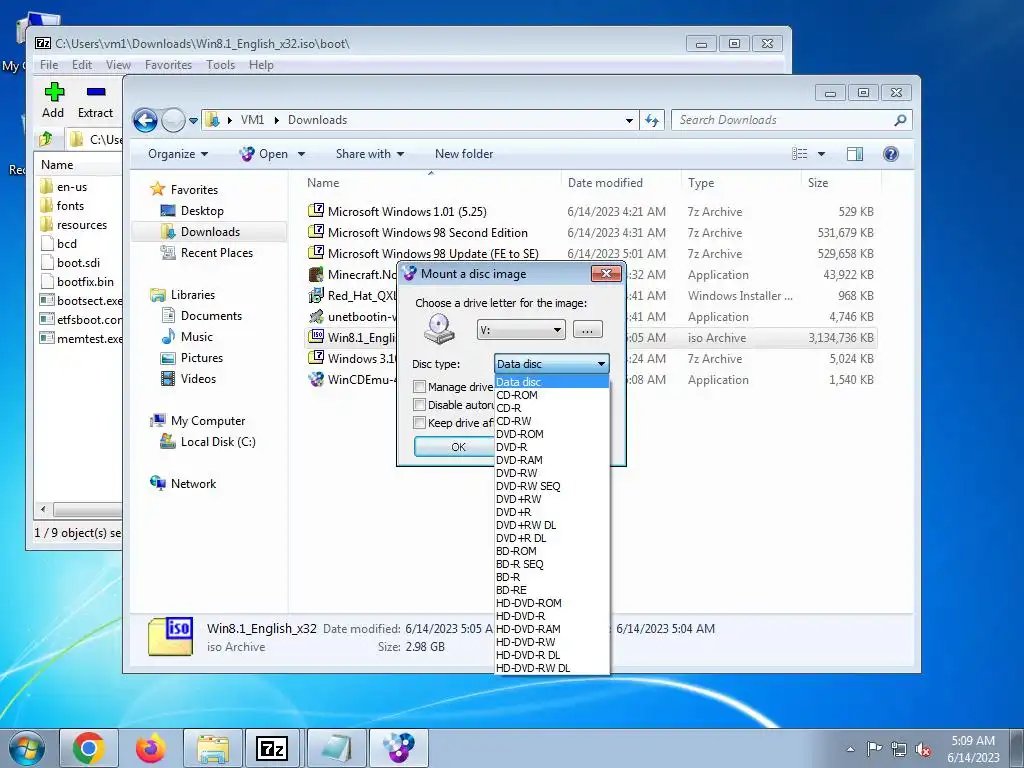The height and width of the screenshot is (768, 1024).
Task: Switch to 7-Zip taskbar icon
Action: tap(272, 748)
